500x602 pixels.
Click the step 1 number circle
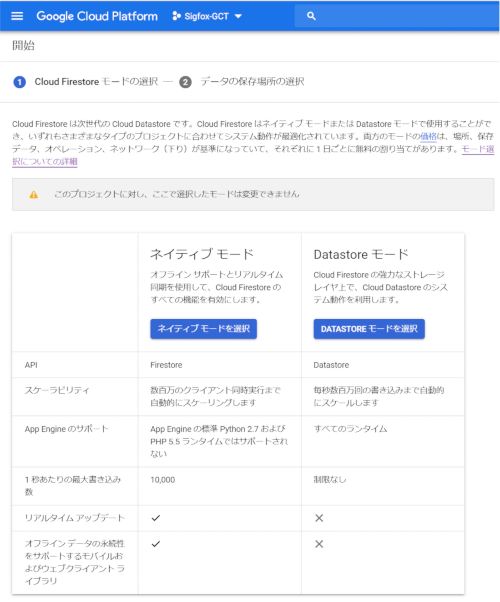tap(20, 82)
